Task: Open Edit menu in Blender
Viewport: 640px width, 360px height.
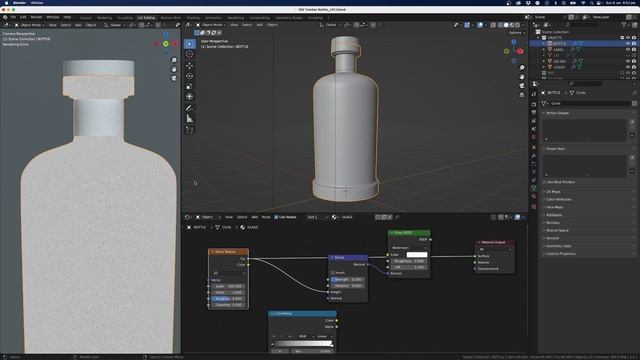Action: click(23, 18)
